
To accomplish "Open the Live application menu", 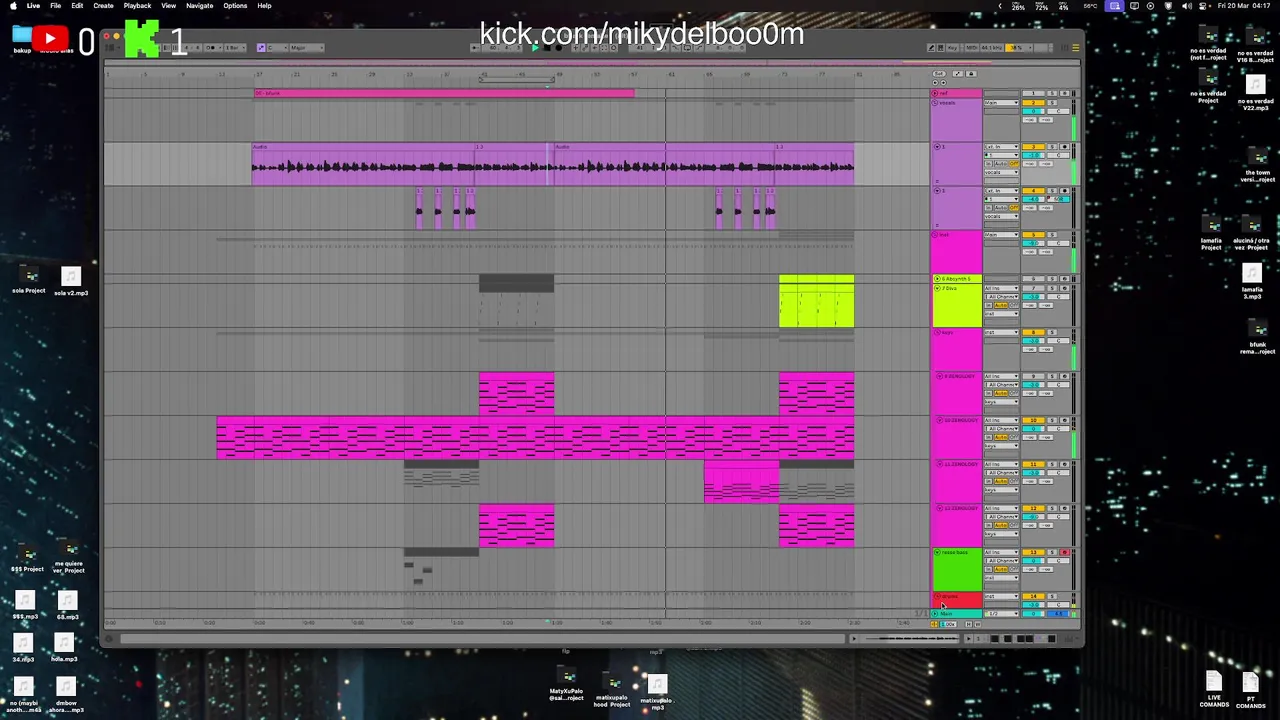I will click(33, 6).
